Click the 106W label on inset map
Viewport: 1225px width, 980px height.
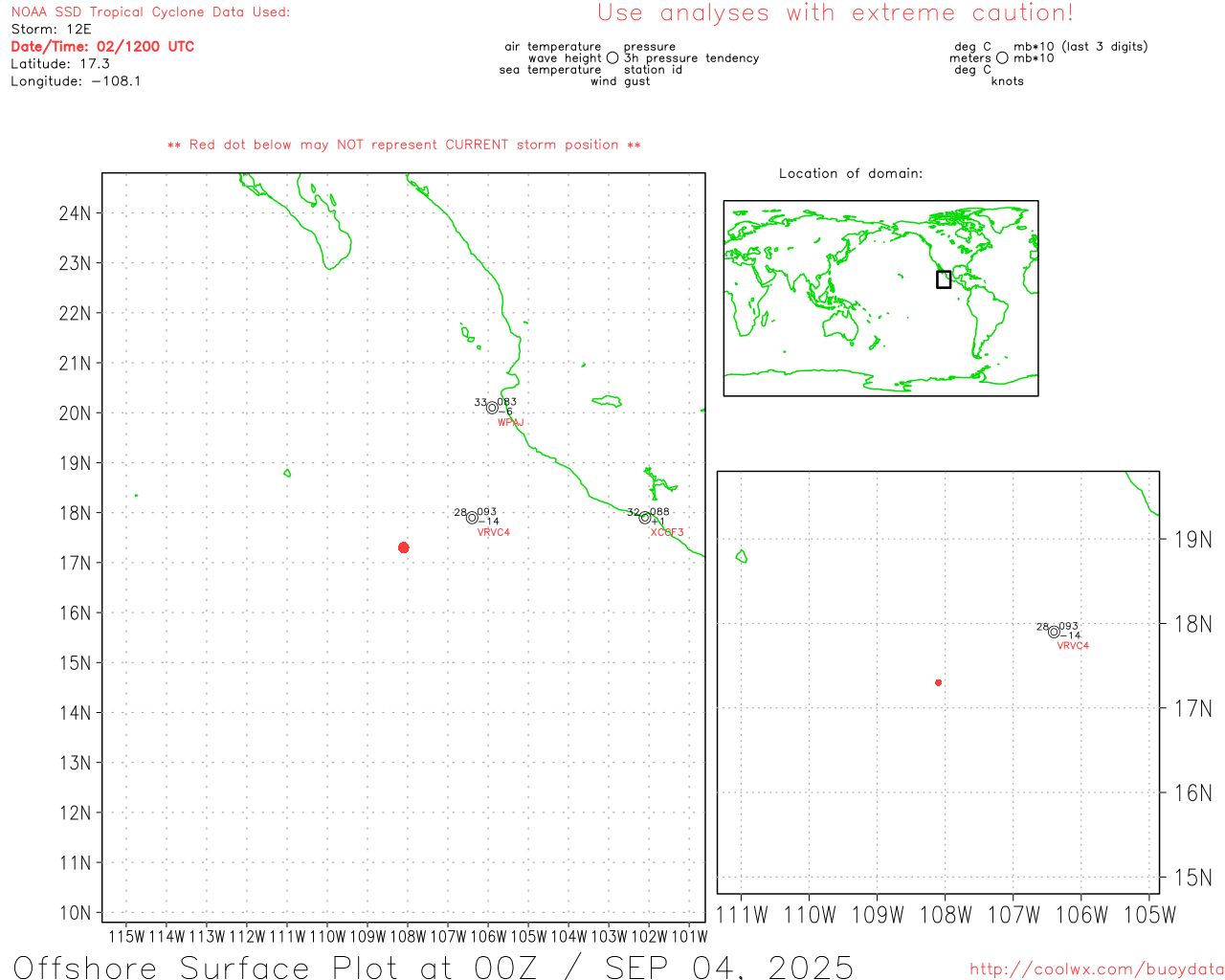[1081, 915]
